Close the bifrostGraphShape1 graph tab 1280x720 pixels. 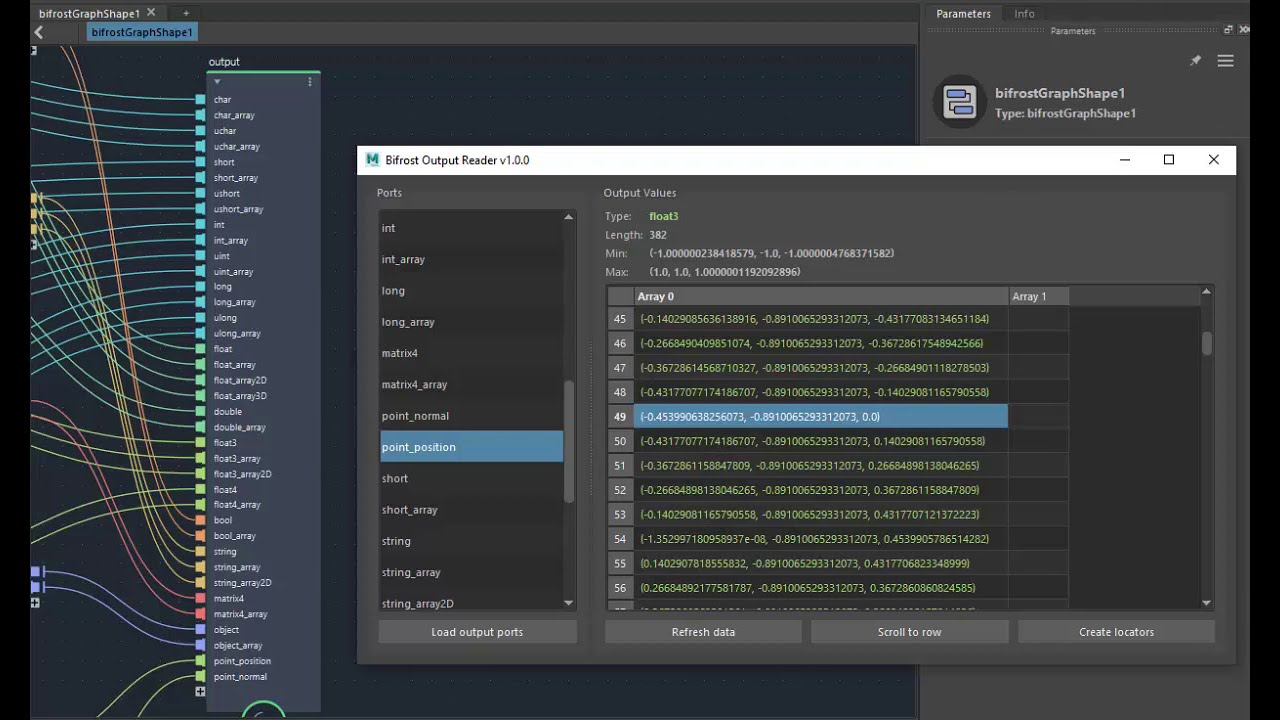point(151,13)
